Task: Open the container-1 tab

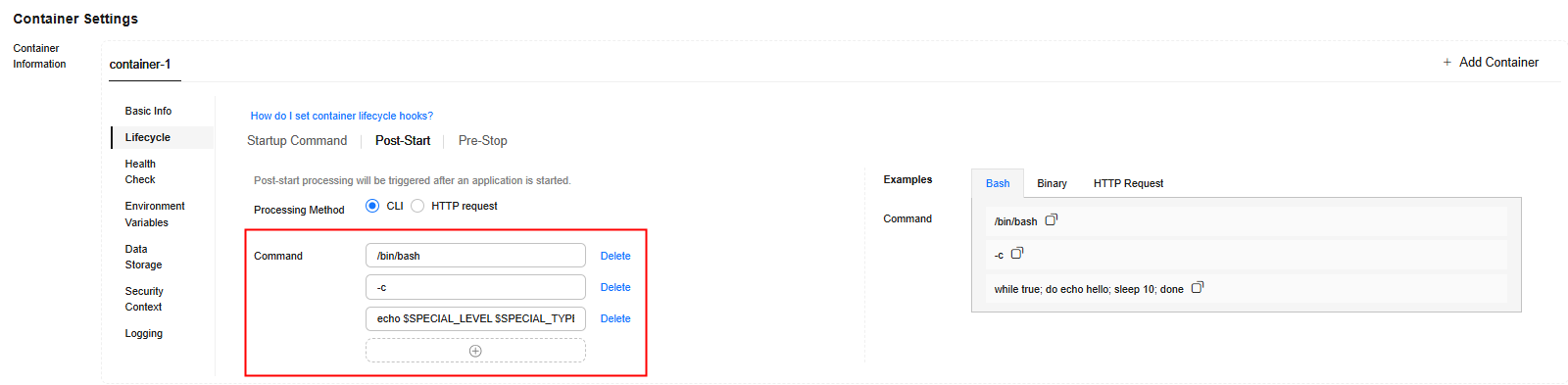Action: 140,65
